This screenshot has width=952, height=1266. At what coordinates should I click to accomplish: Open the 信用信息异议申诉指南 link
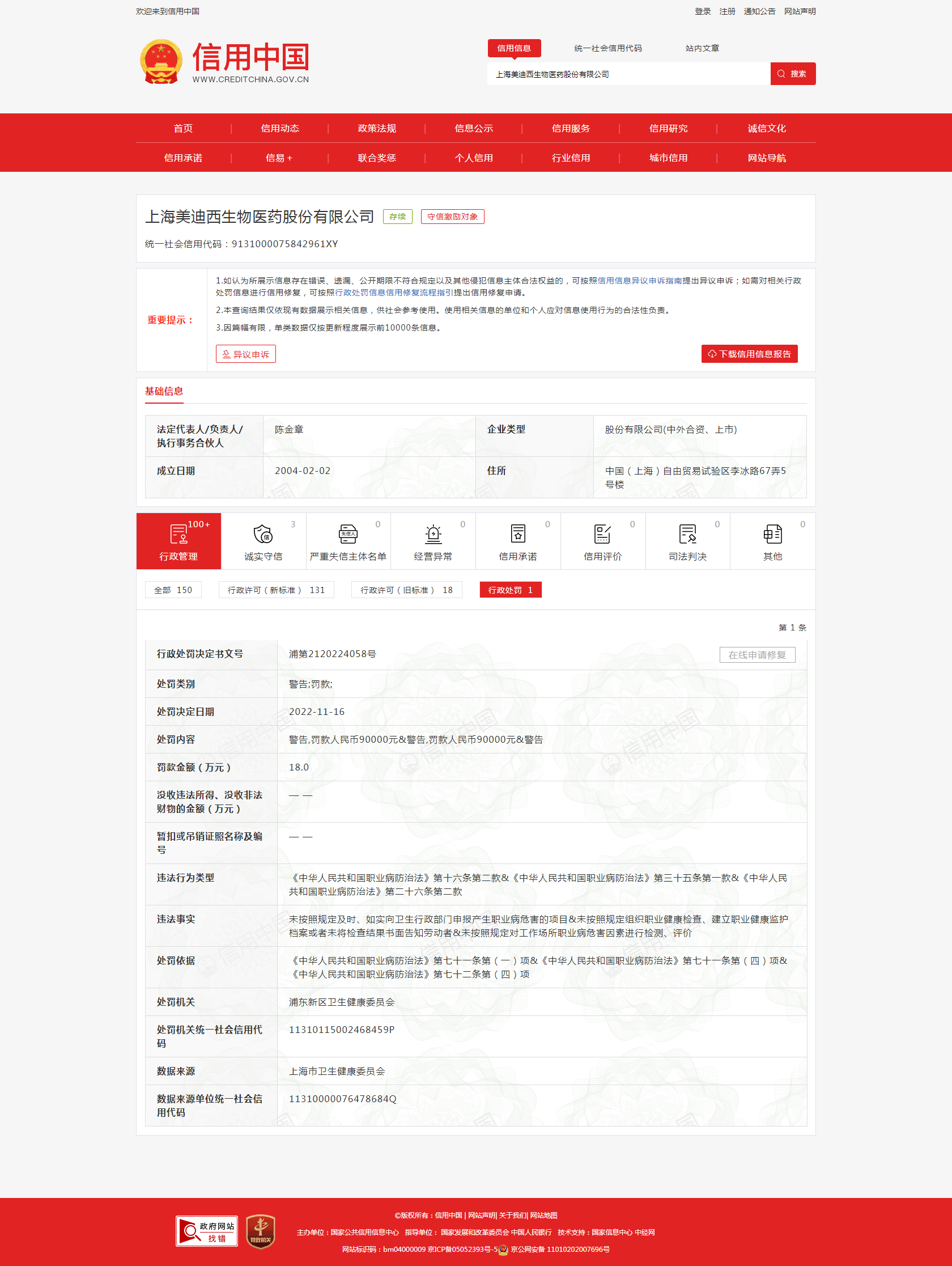pos(640,281)
